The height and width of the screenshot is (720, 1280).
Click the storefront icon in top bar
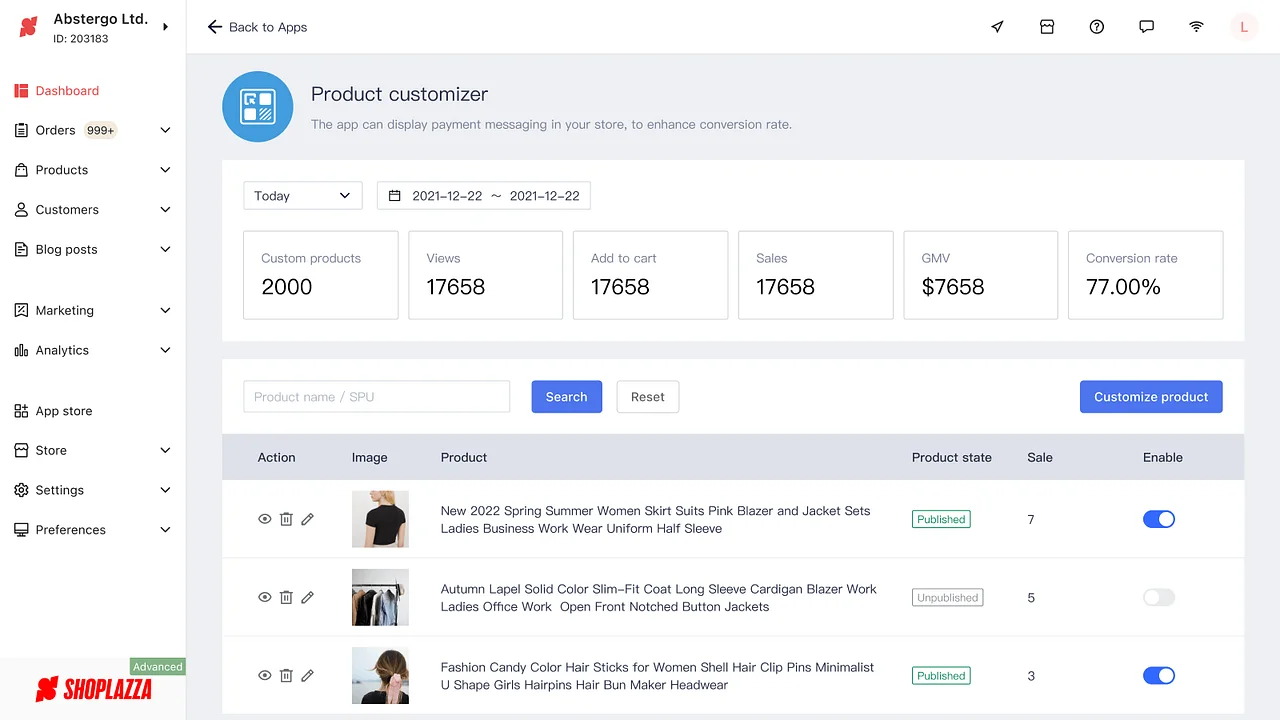pyautogui.click(x=1047, y=27)
